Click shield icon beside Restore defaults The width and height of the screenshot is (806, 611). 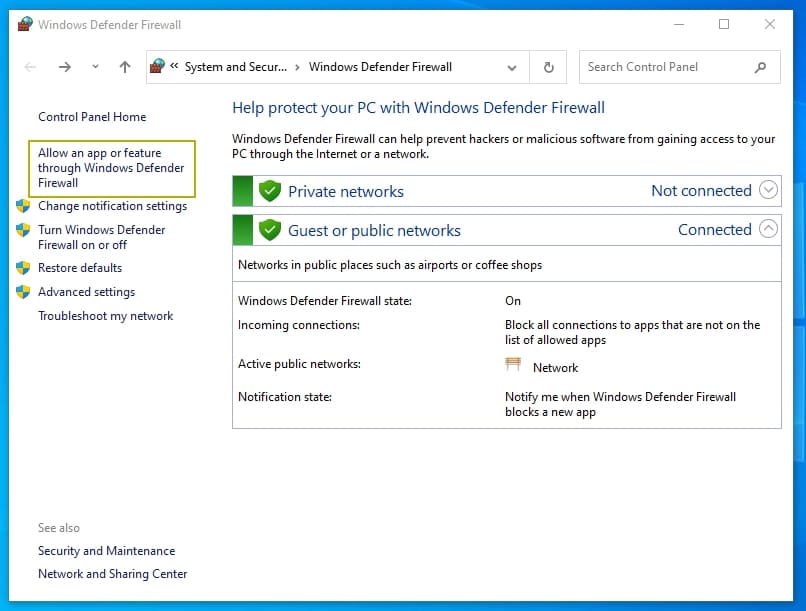23,268
